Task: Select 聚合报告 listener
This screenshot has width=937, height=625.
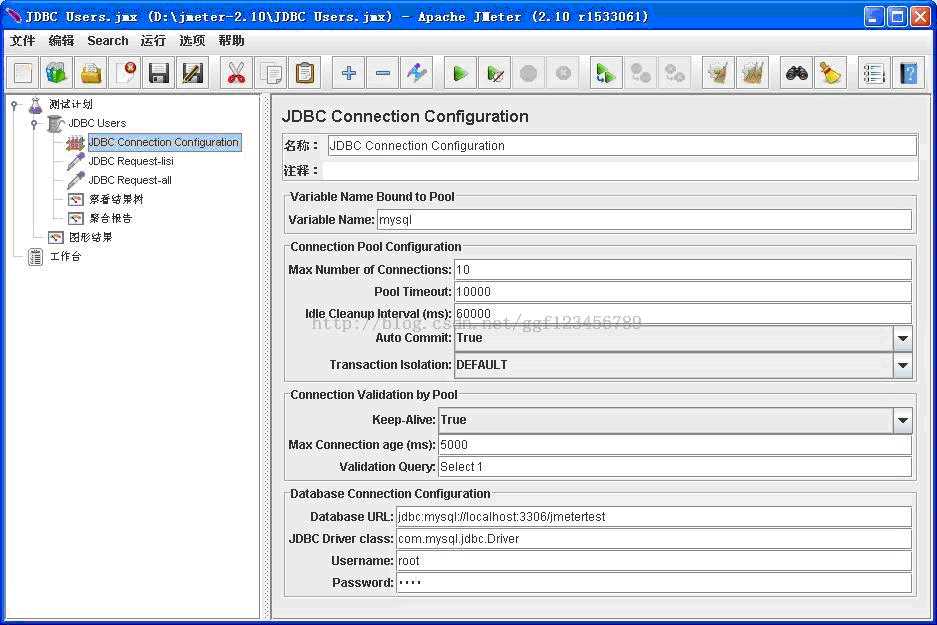Action: coord(111,219)
